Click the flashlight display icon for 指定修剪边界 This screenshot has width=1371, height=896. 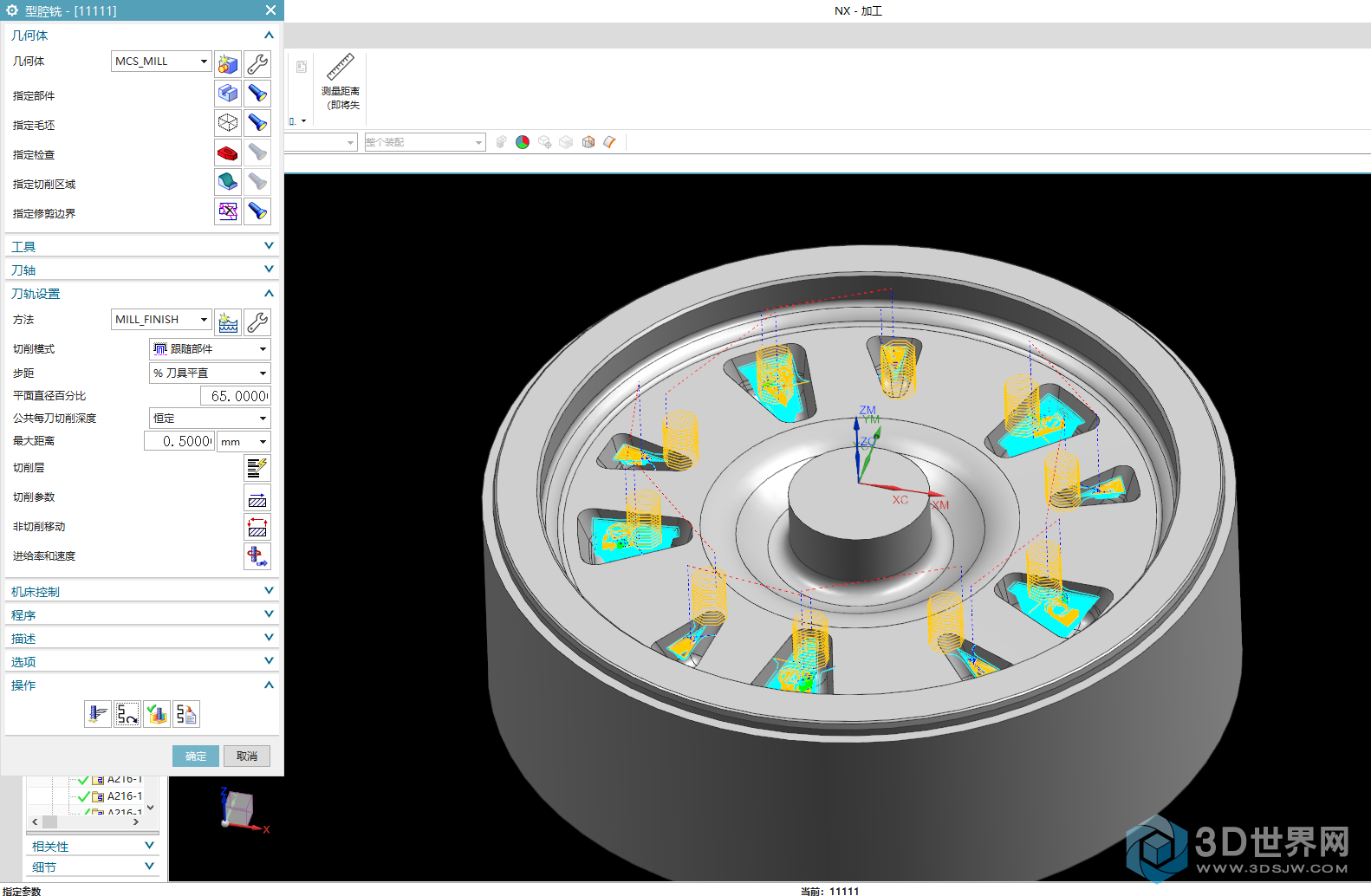pyautogui.click(x=257, y=211)
